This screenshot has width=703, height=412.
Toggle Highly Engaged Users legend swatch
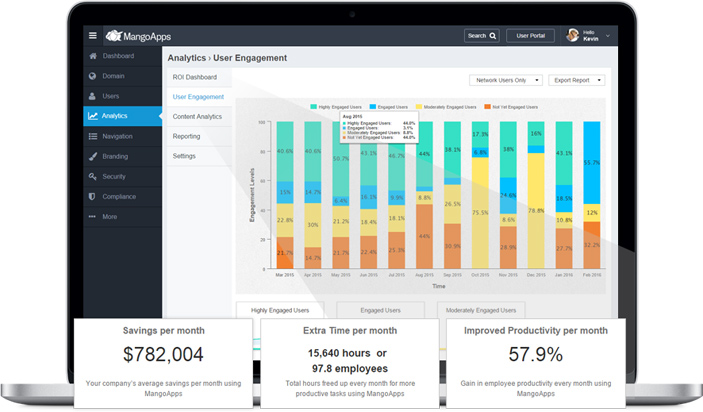pyautogui.click(x=313, y=107)
